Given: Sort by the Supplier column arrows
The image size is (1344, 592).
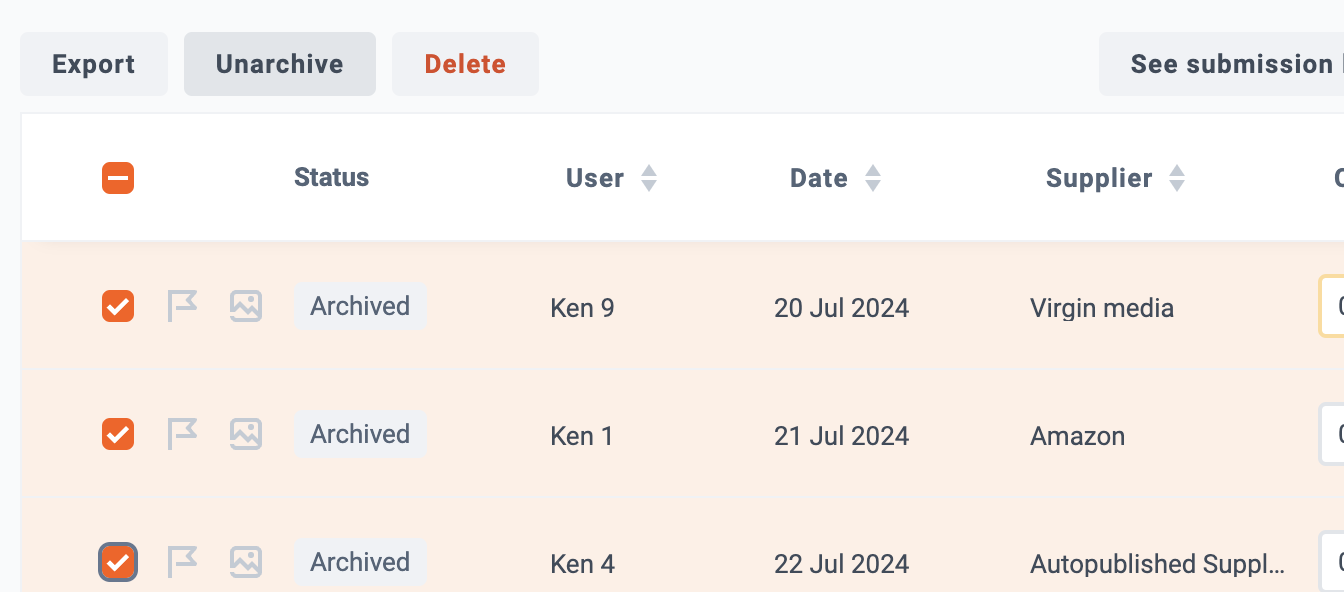Looking at the screenshot, I should coord(1177,178).
